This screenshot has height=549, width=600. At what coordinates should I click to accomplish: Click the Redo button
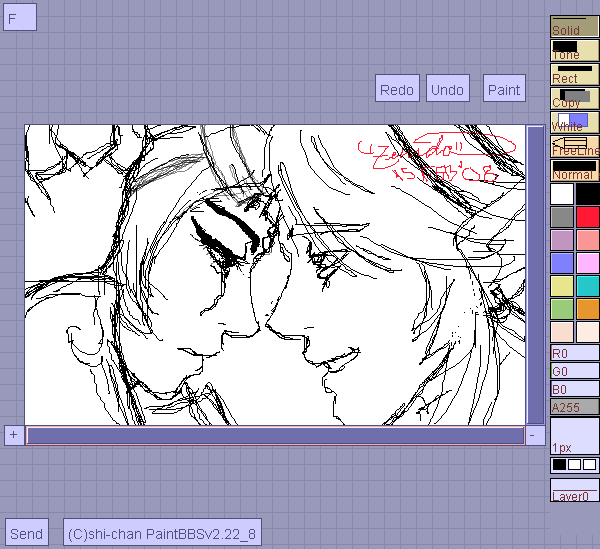tap(397, 89)
